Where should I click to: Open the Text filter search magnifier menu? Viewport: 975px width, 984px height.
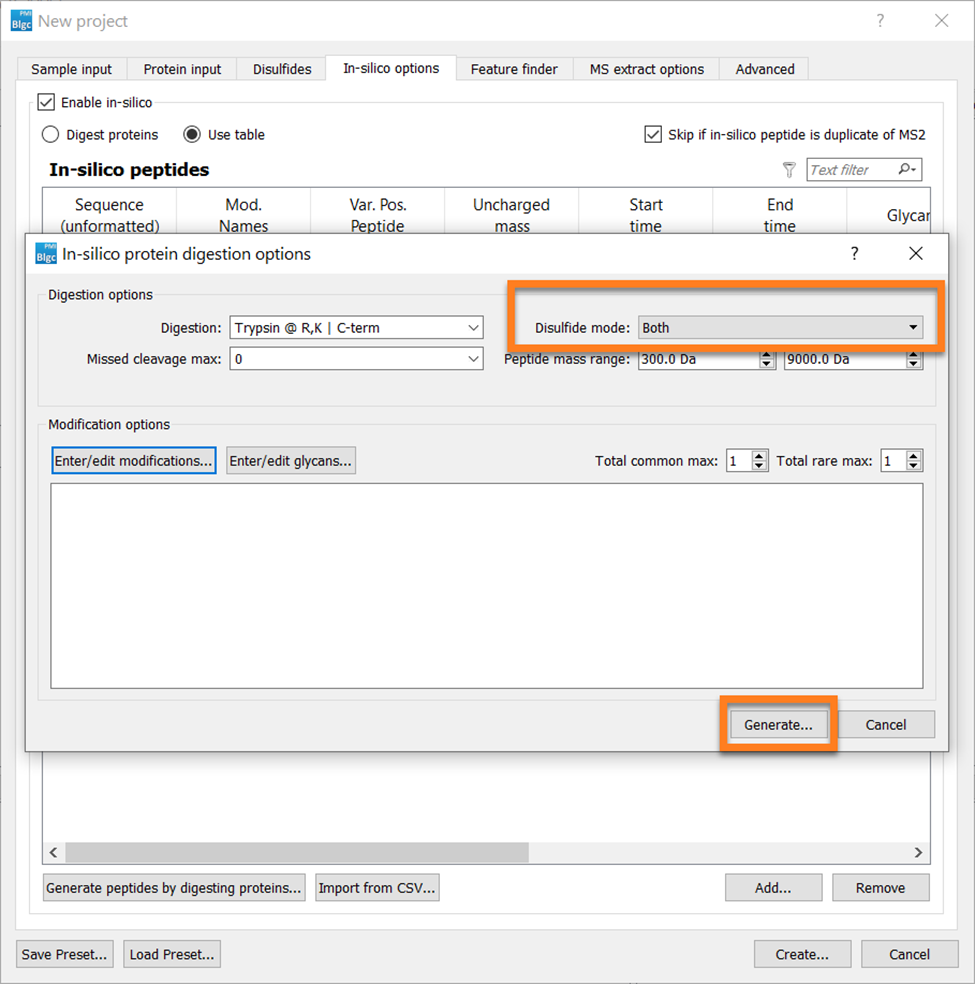pyautogui.click(x=904, y=169)
